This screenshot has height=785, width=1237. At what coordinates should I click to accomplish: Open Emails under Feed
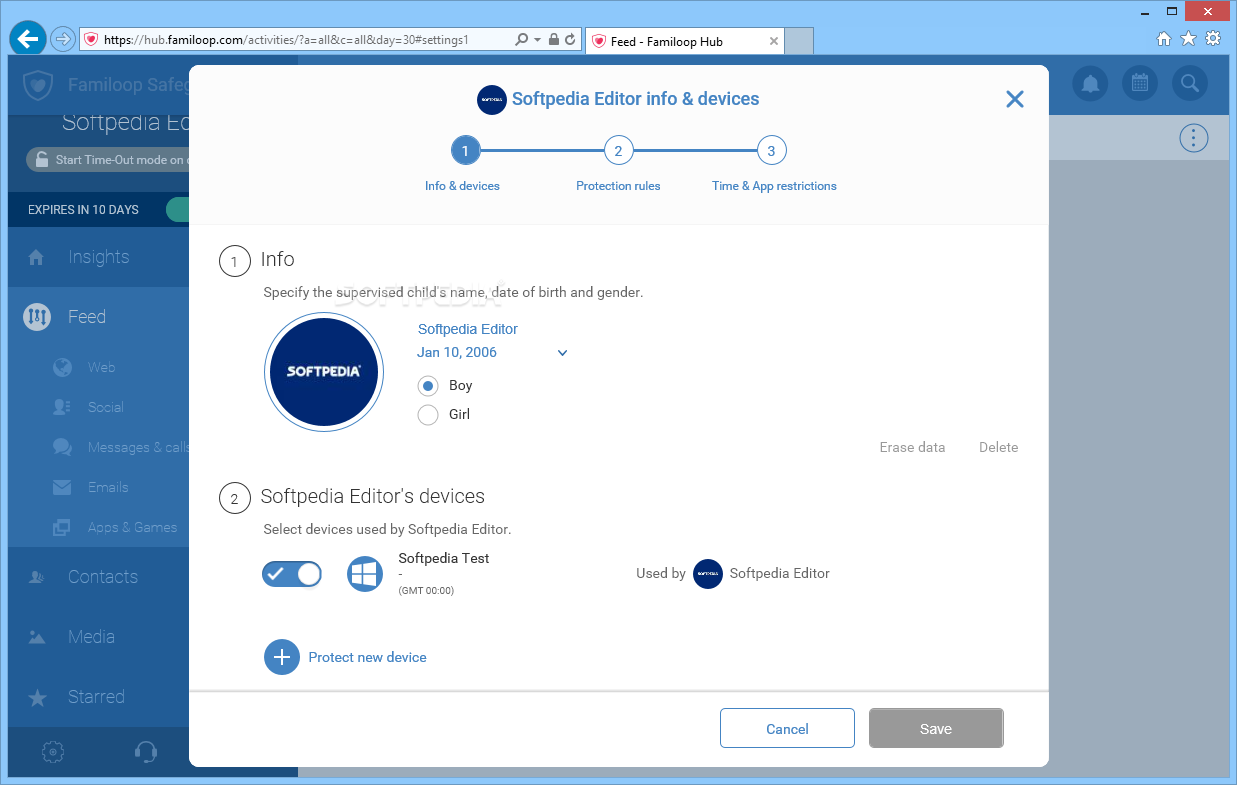click(108, 487)
